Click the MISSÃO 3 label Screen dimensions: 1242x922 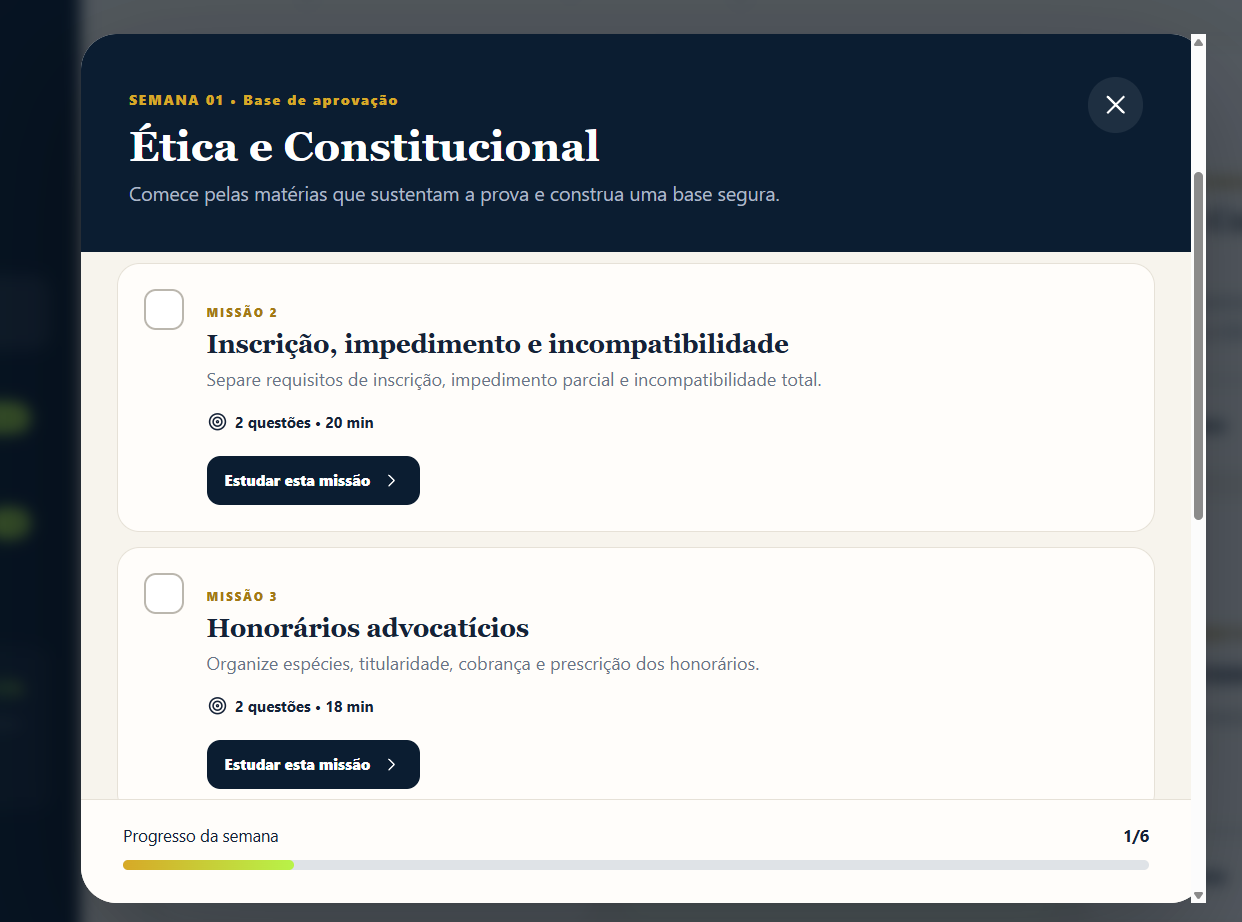point(242,597)
